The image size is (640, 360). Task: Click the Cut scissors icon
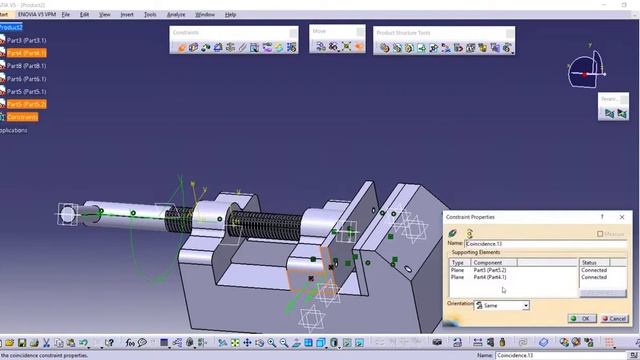click(47, 343)
